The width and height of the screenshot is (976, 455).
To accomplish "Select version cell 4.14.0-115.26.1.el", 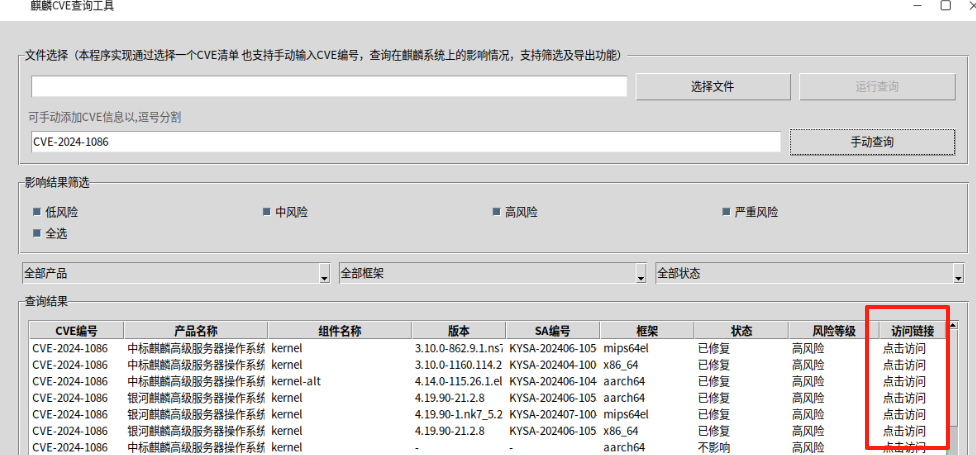I will [x=459, y=381].
